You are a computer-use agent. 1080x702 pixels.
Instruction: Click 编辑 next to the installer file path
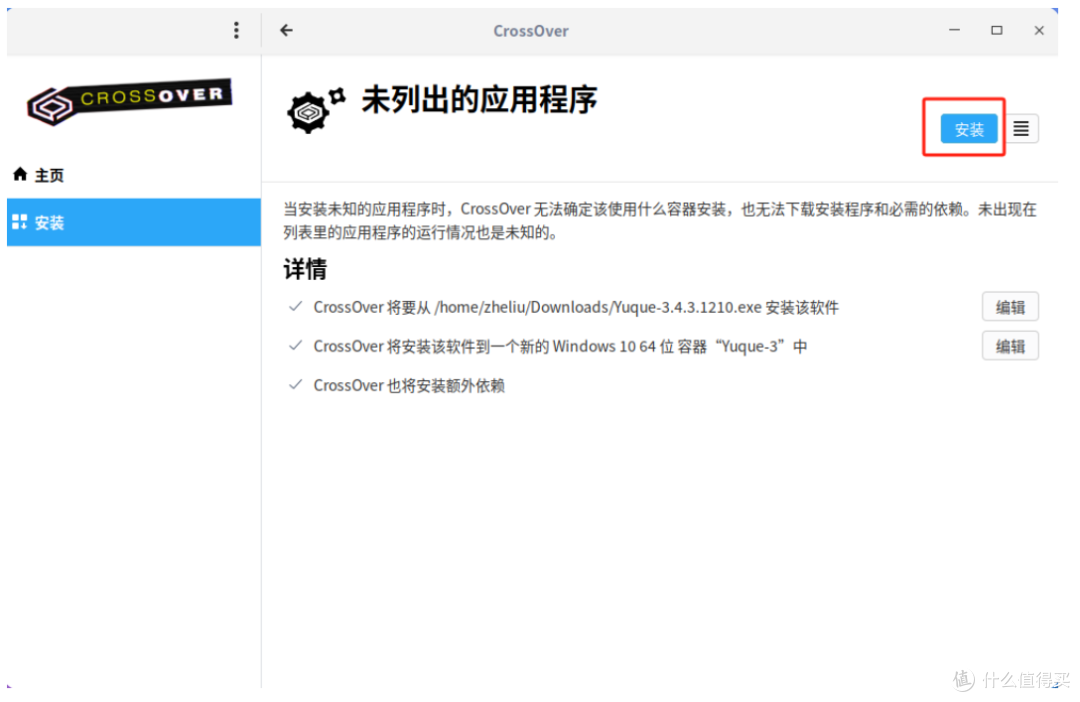1010,306
